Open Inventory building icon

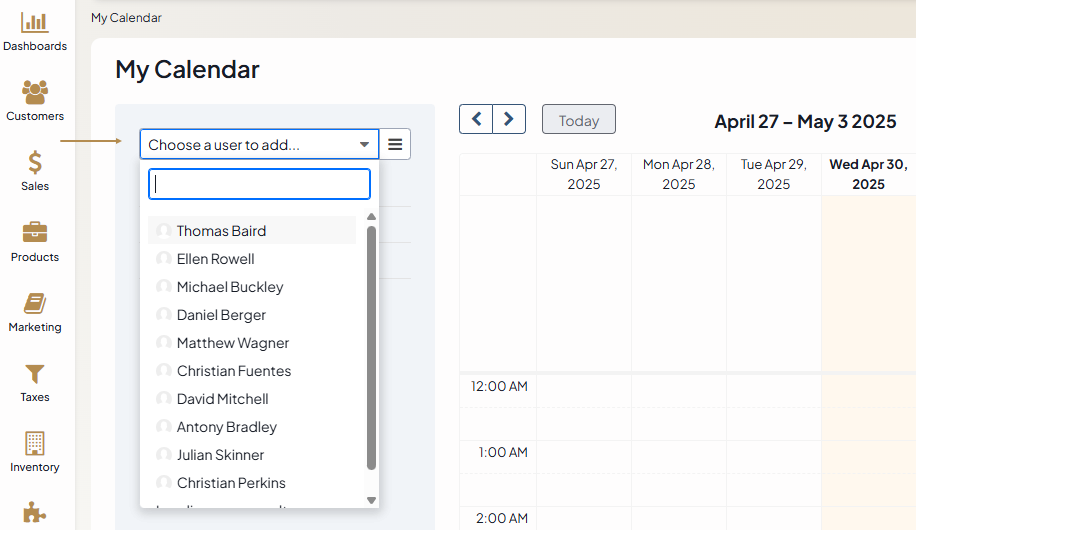pos(35,443)
